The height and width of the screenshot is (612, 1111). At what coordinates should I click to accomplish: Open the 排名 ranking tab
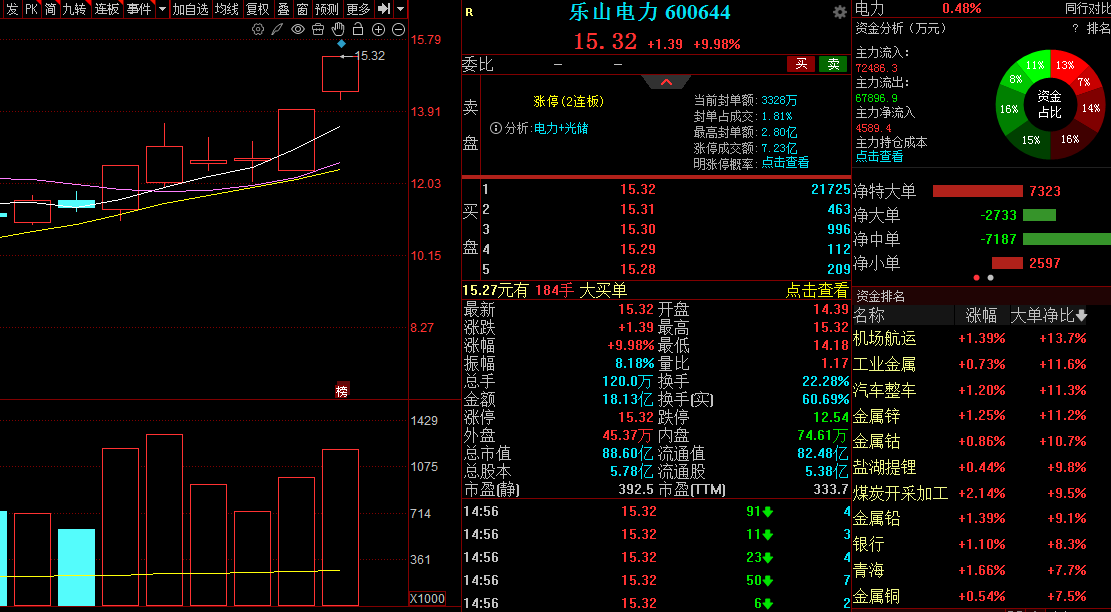tap(1098, 28)
